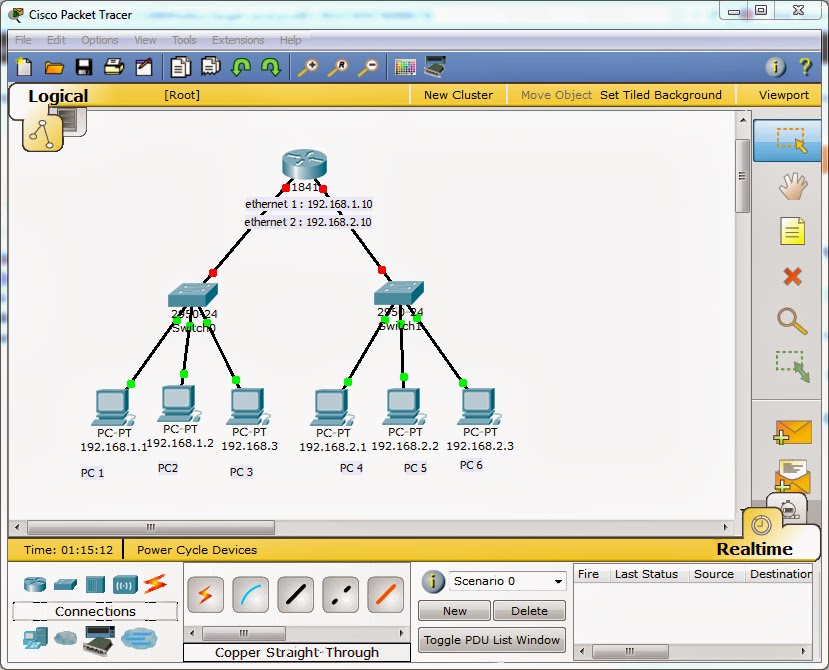Click the Undo green arrow
Viewport: 829px width, 670px height.
tap(241, 67)
